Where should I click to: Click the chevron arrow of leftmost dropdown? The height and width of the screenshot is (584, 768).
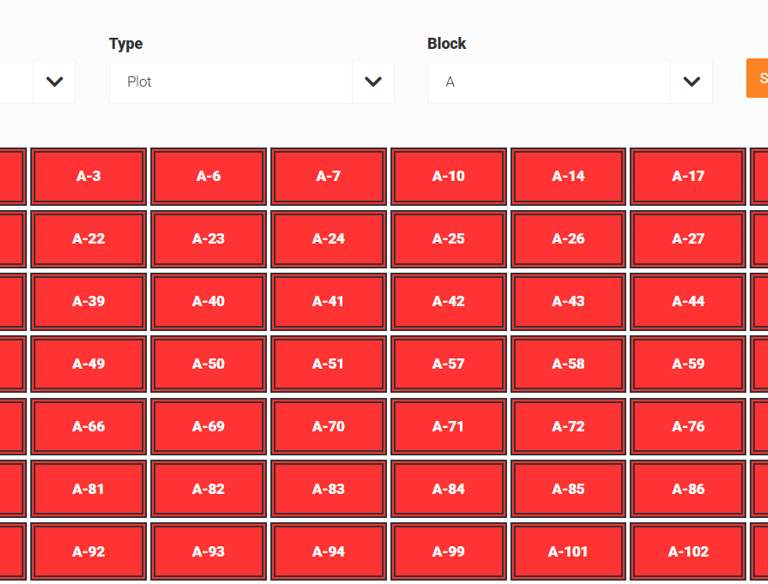click(54, 82)
